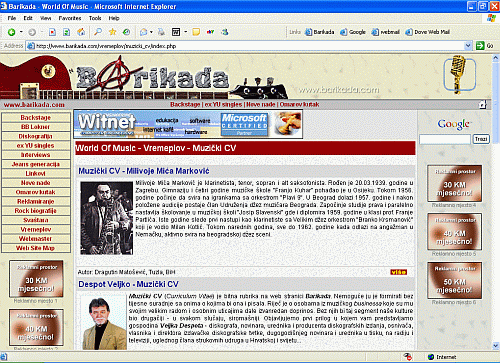Image resolution: width=500 pixels, height=363 pixels.
Task: Click the Trazi search button
Action: point(481,139)
